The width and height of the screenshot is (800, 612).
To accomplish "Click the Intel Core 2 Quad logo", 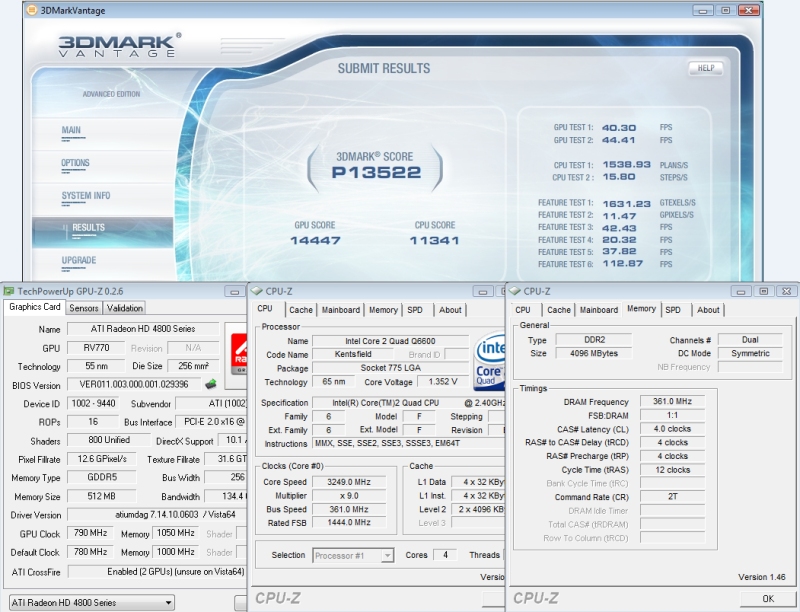I will [x=490, y=362].
